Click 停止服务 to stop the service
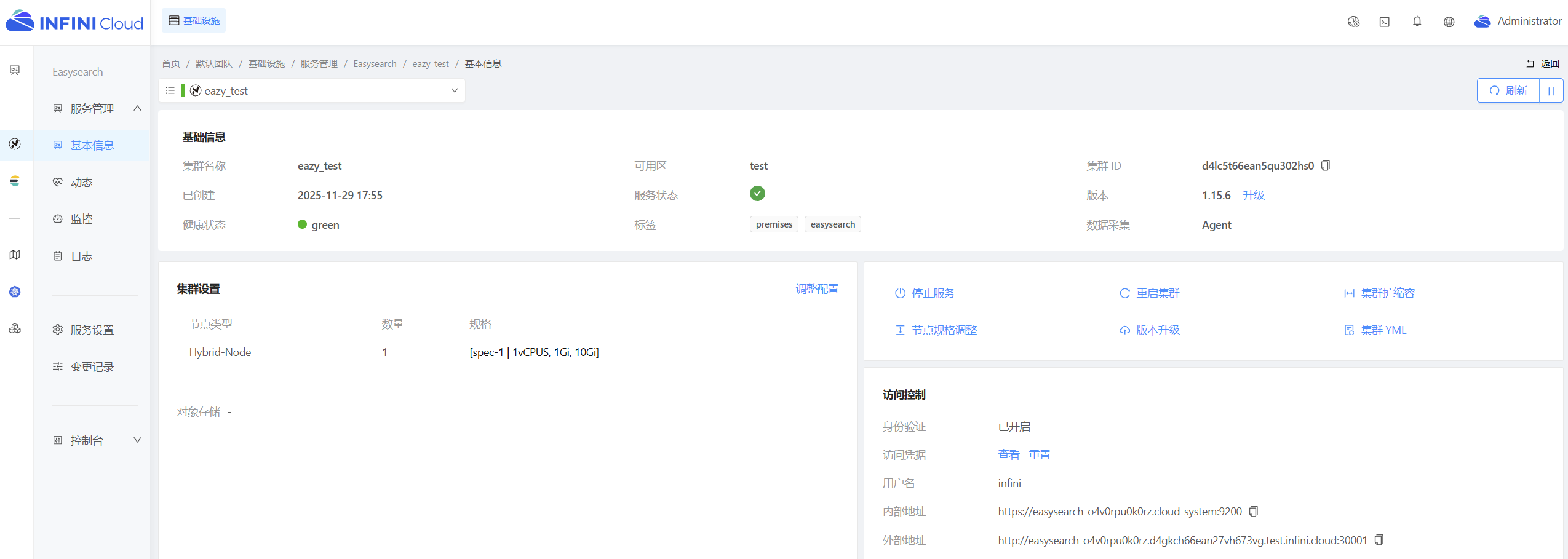 pyautogui.click(x=925, y=293)
